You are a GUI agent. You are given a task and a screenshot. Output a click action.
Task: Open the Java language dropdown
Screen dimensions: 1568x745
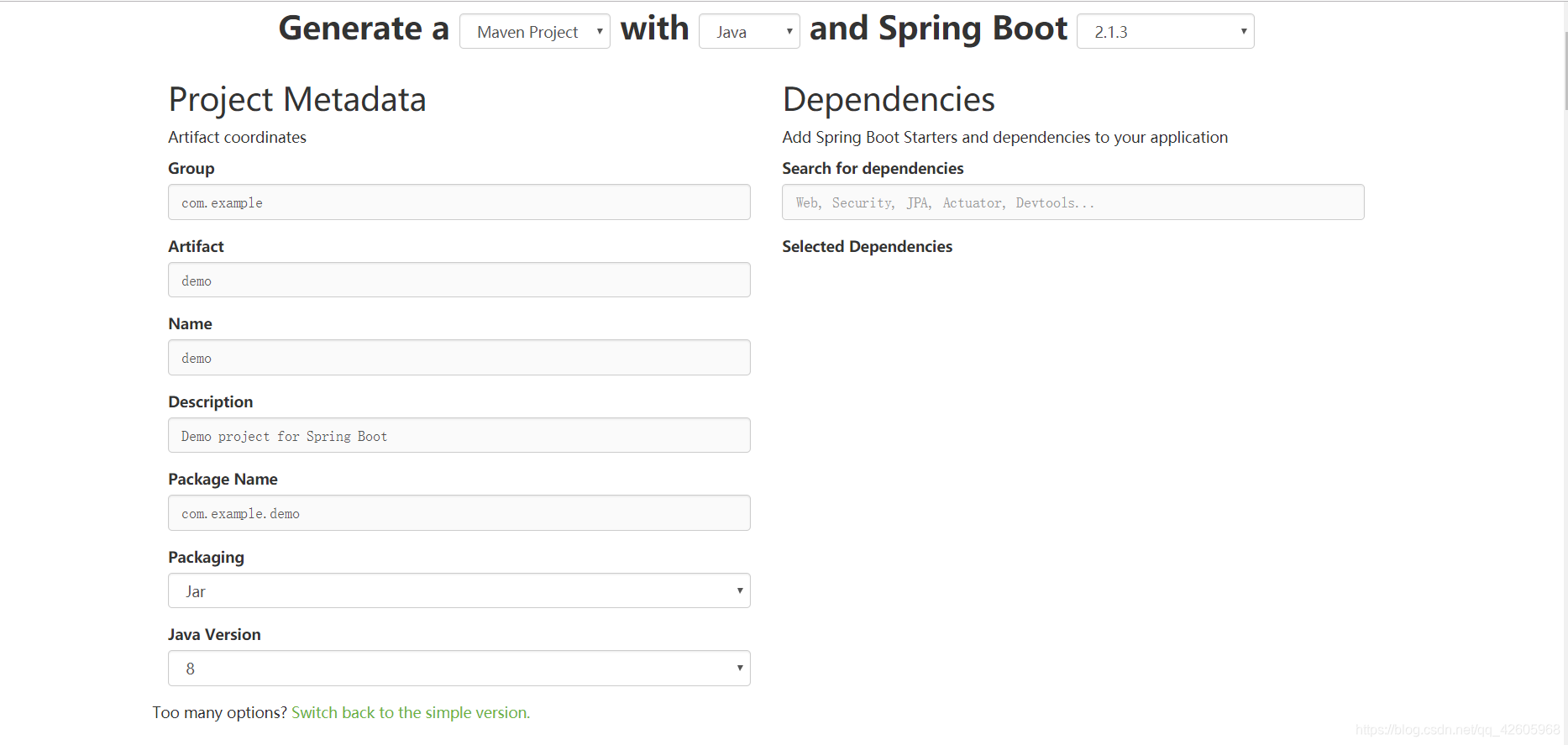pos(749,31)
